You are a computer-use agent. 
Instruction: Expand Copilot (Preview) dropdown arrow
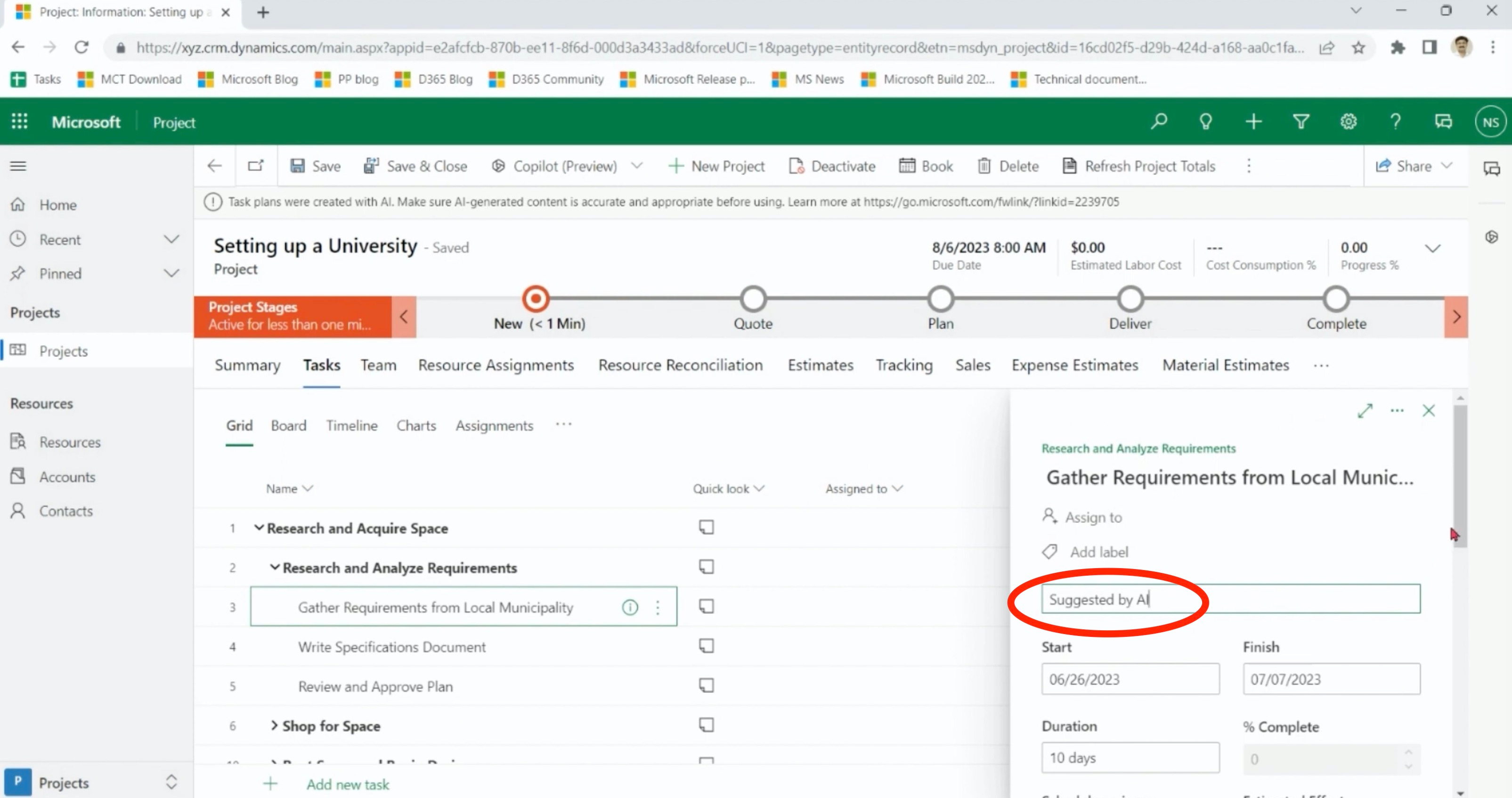point(637,166)
